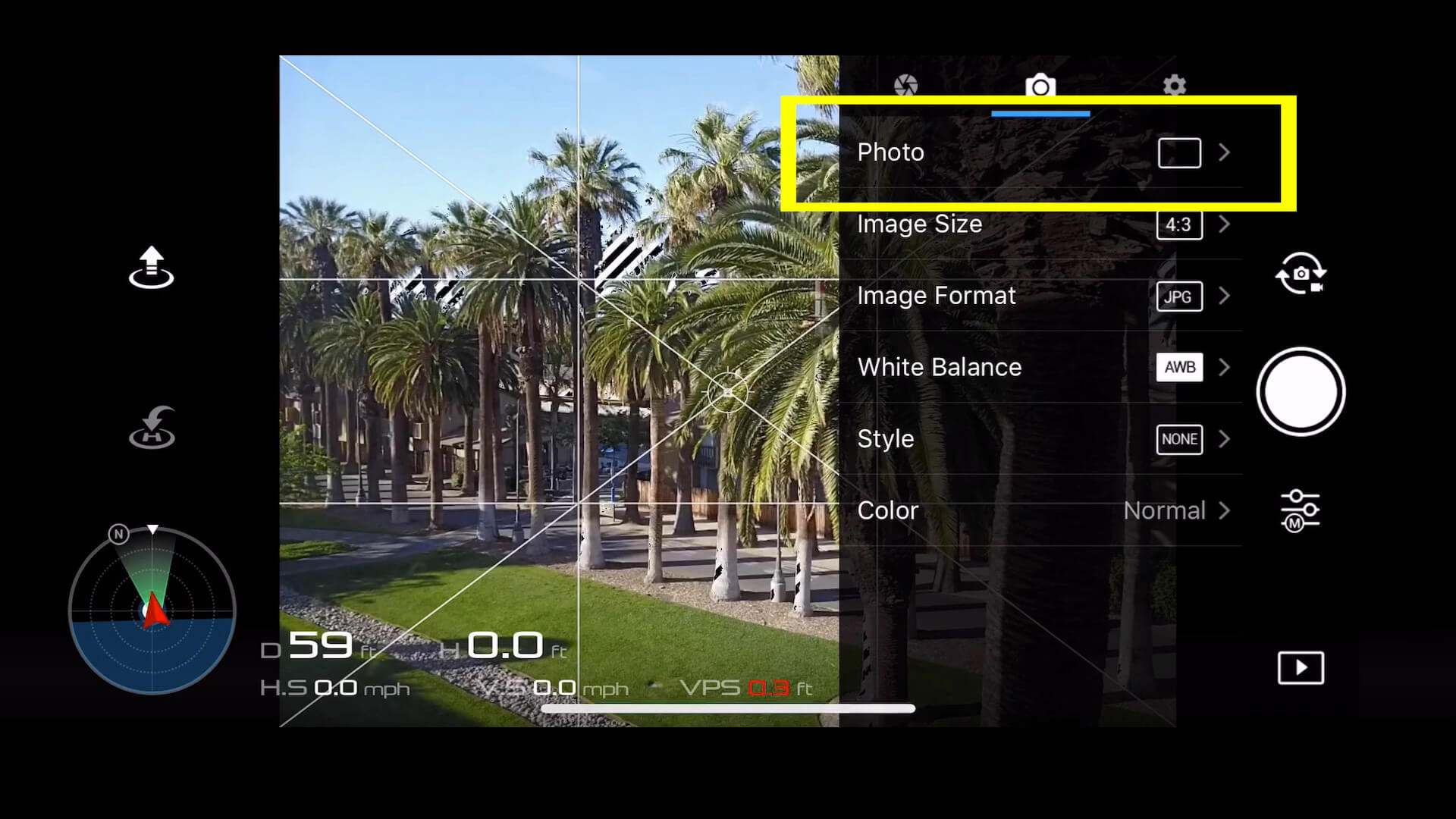This screenshot has width=1456, height=819.
Task: Toggle the shutter/capture button
Action: (x=1300, y=392)
